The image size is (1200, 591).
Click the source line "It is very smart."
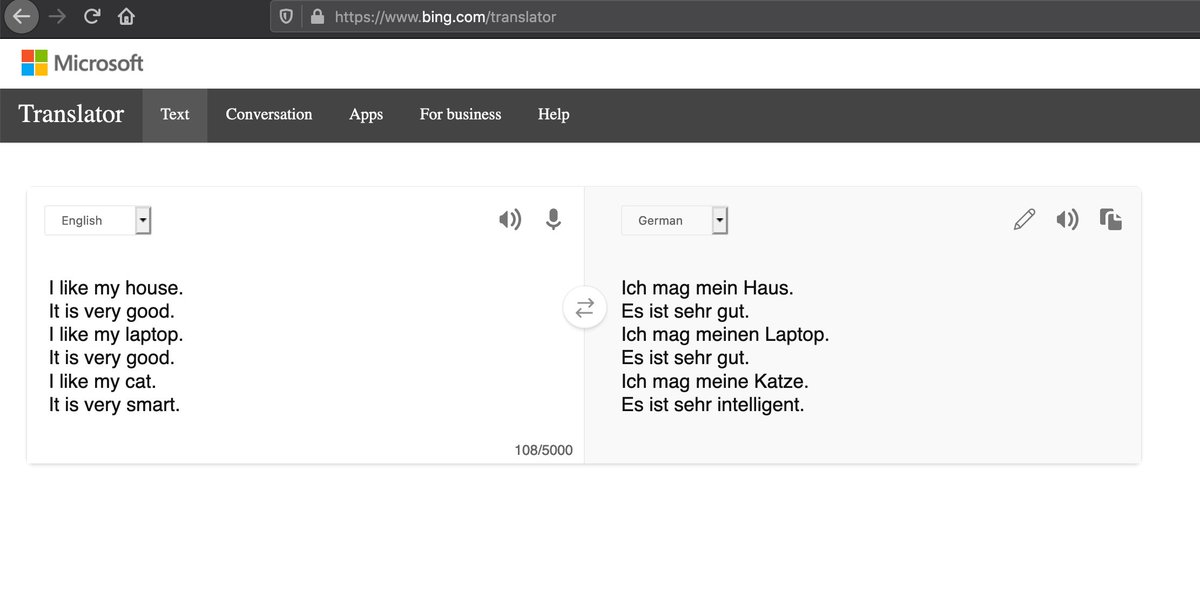[115, 405]
